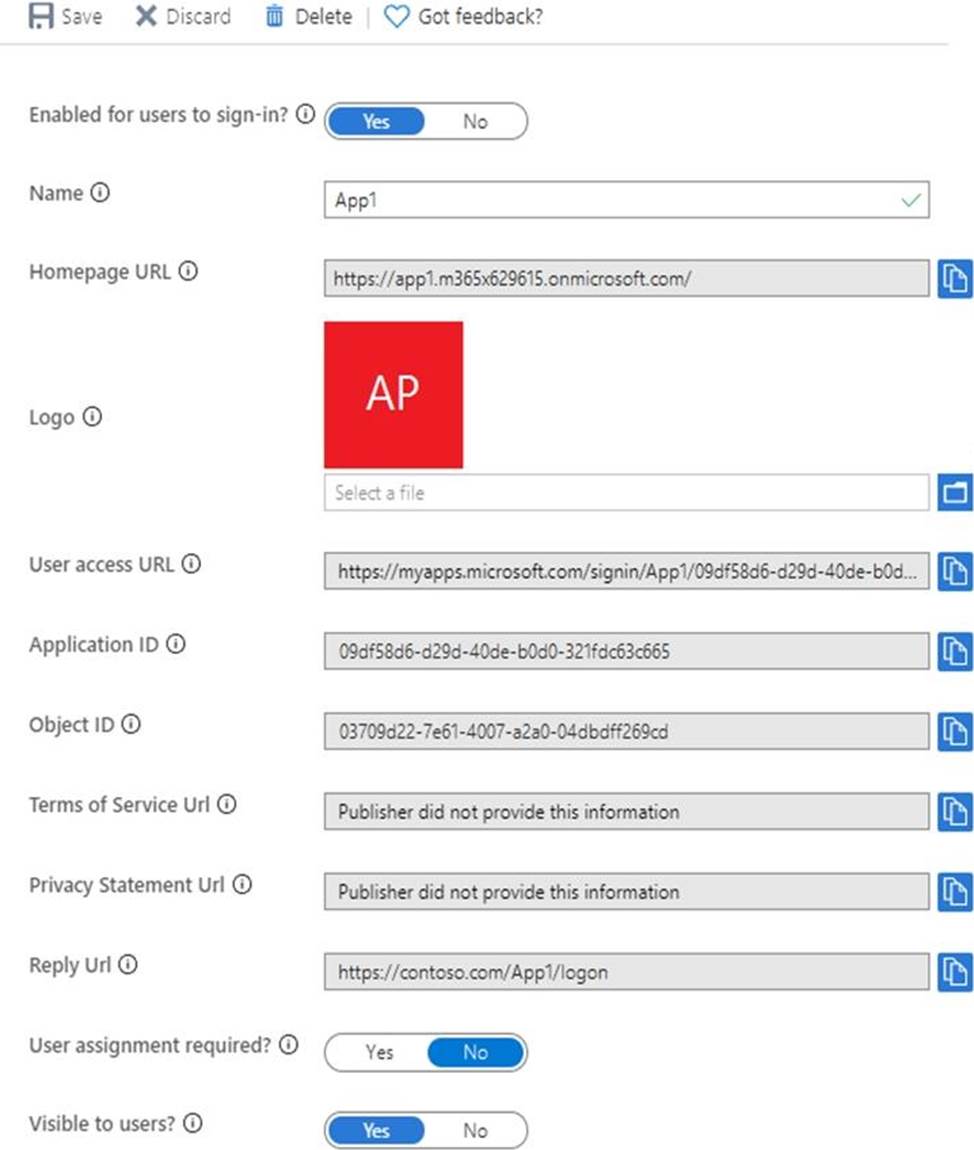Screen dimensions: 974x1150
Task: Show info tooltip for User assignment required
Action: (x=289, y=1046)
